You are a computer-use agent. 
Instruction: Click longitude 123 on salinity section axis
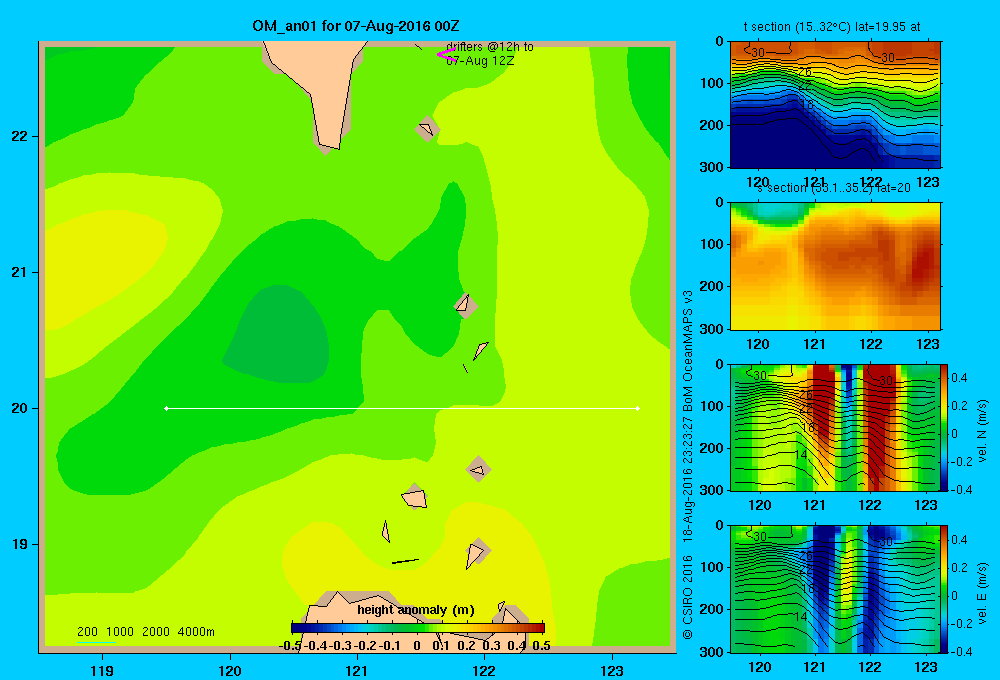pyautogui.click(x=927, y=344)
